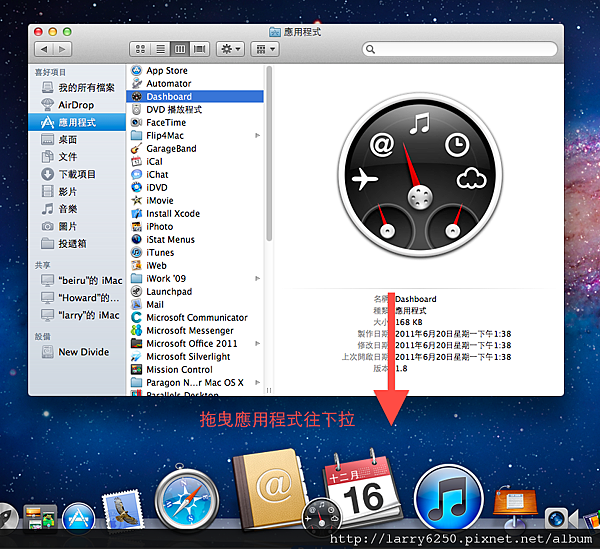This screenshot has width=600, height=549.
Task: Open AirDrop in the sidebar
Action: coord(77,105)
